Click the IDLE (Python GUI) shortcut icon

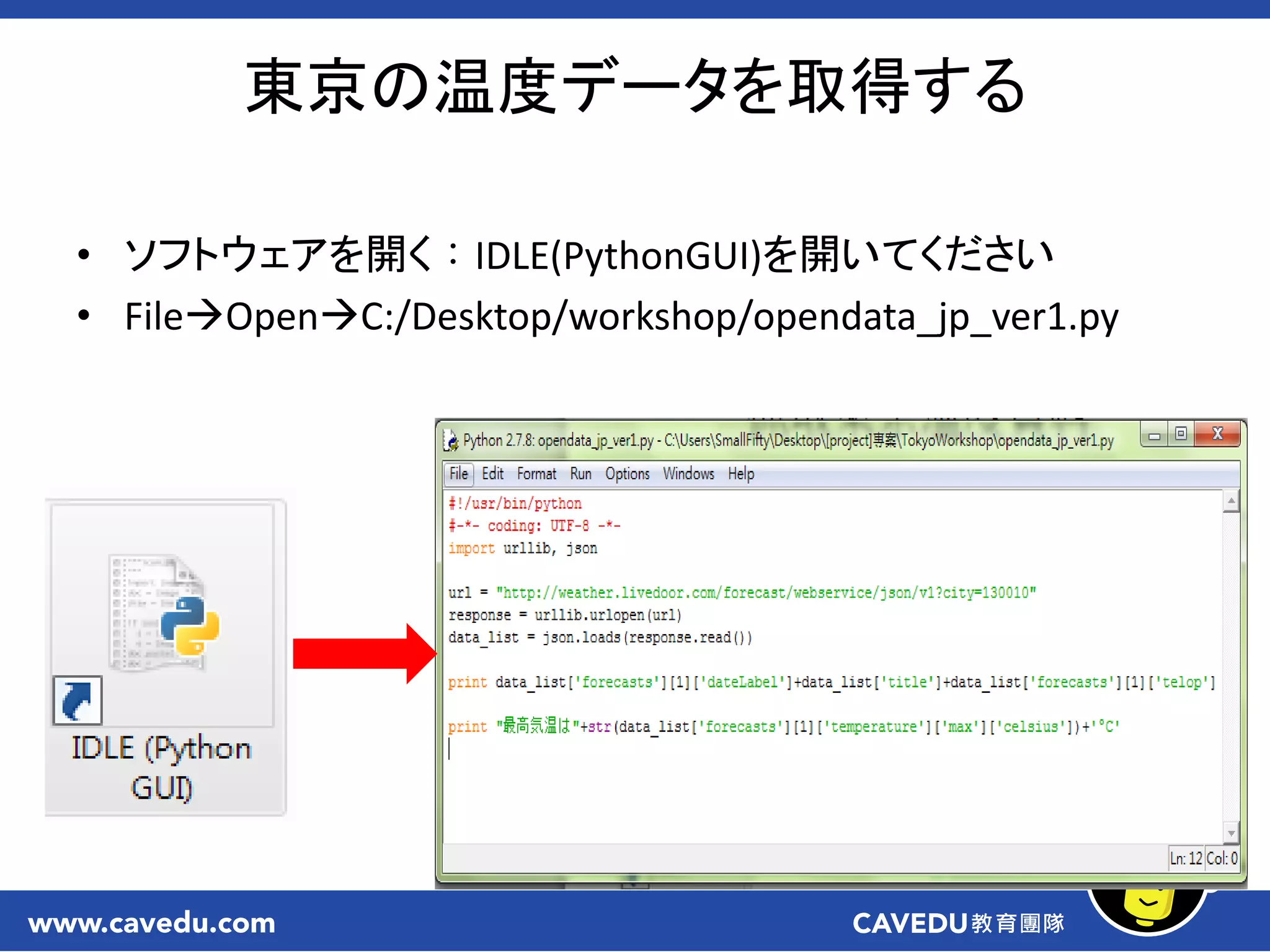[x=165, y=657]
